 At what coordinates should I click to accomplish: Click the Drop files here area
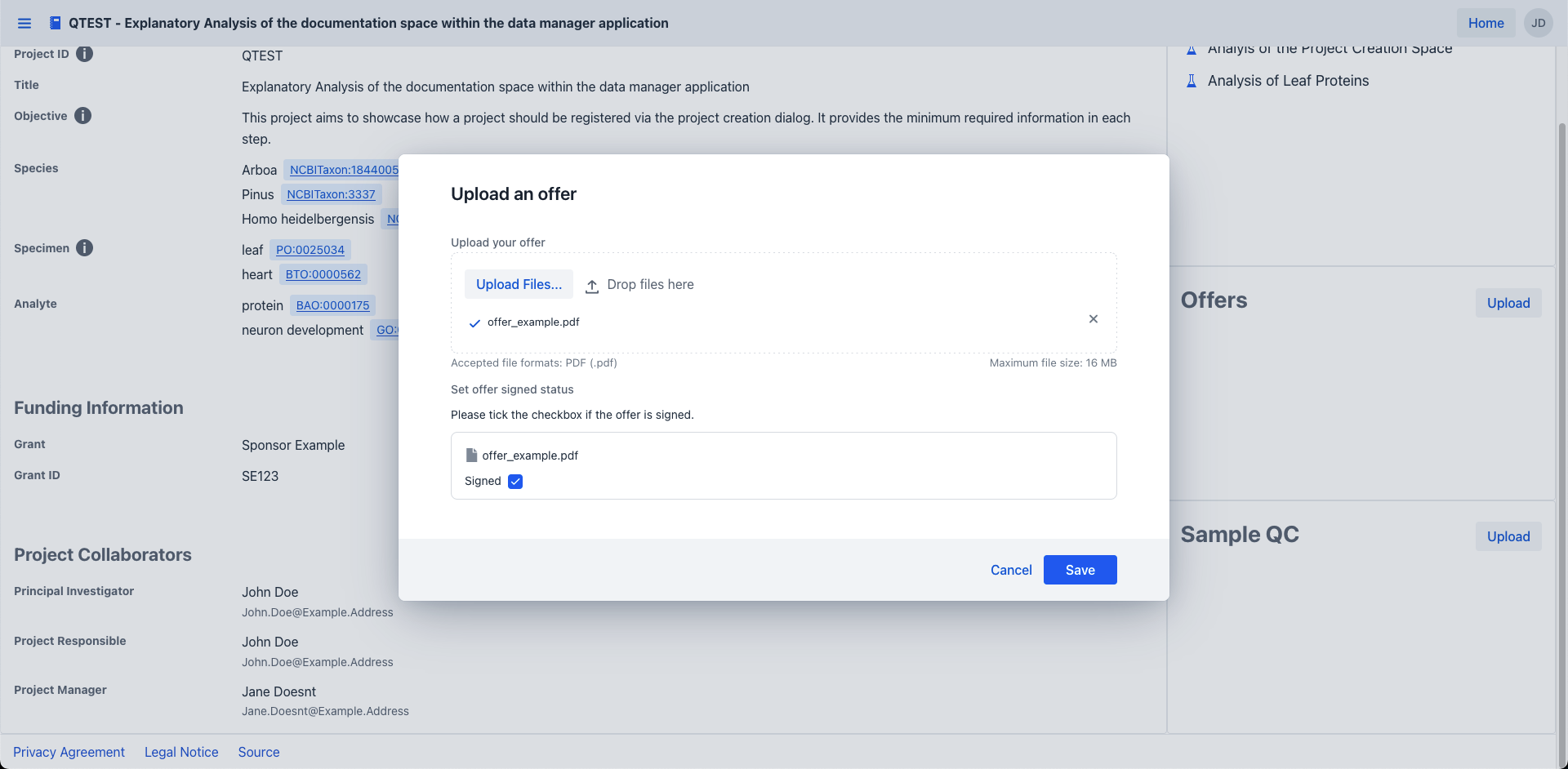coord(649,284)
